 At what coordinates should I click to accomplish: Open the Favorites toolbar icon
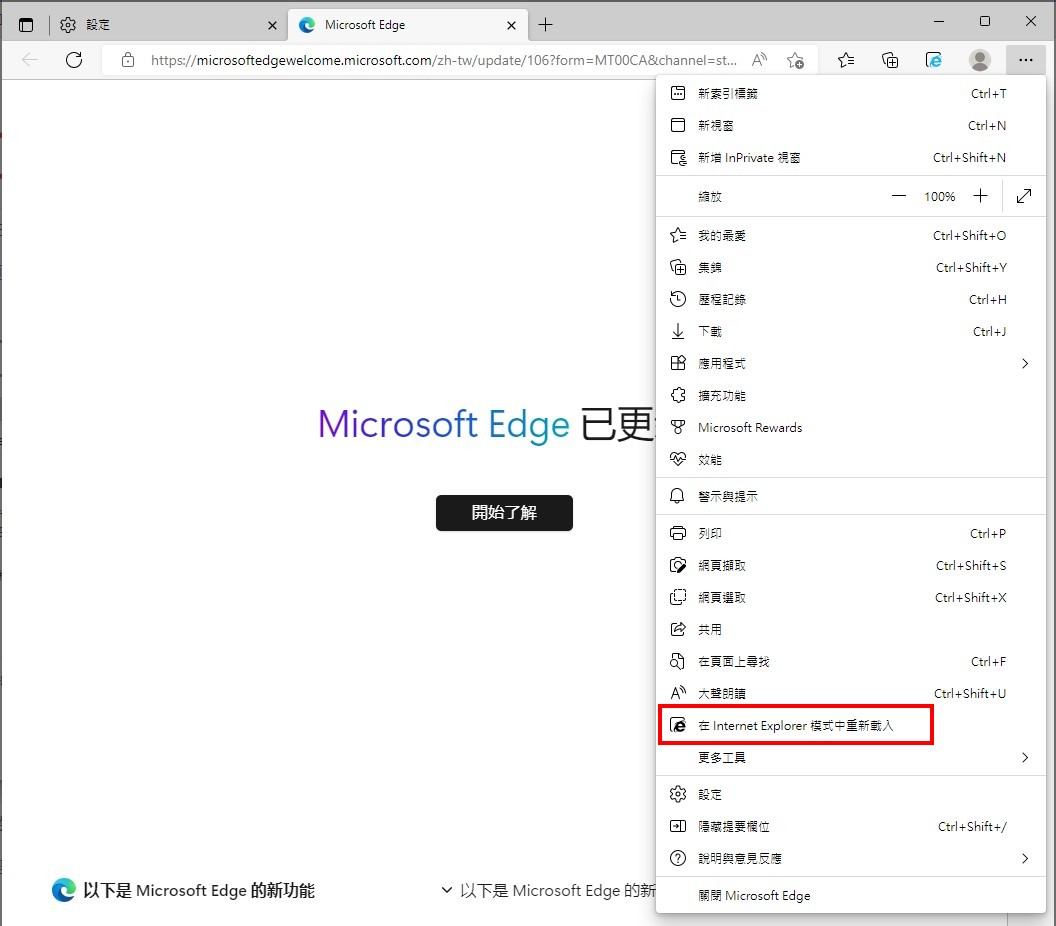click(x=846, y=60)
